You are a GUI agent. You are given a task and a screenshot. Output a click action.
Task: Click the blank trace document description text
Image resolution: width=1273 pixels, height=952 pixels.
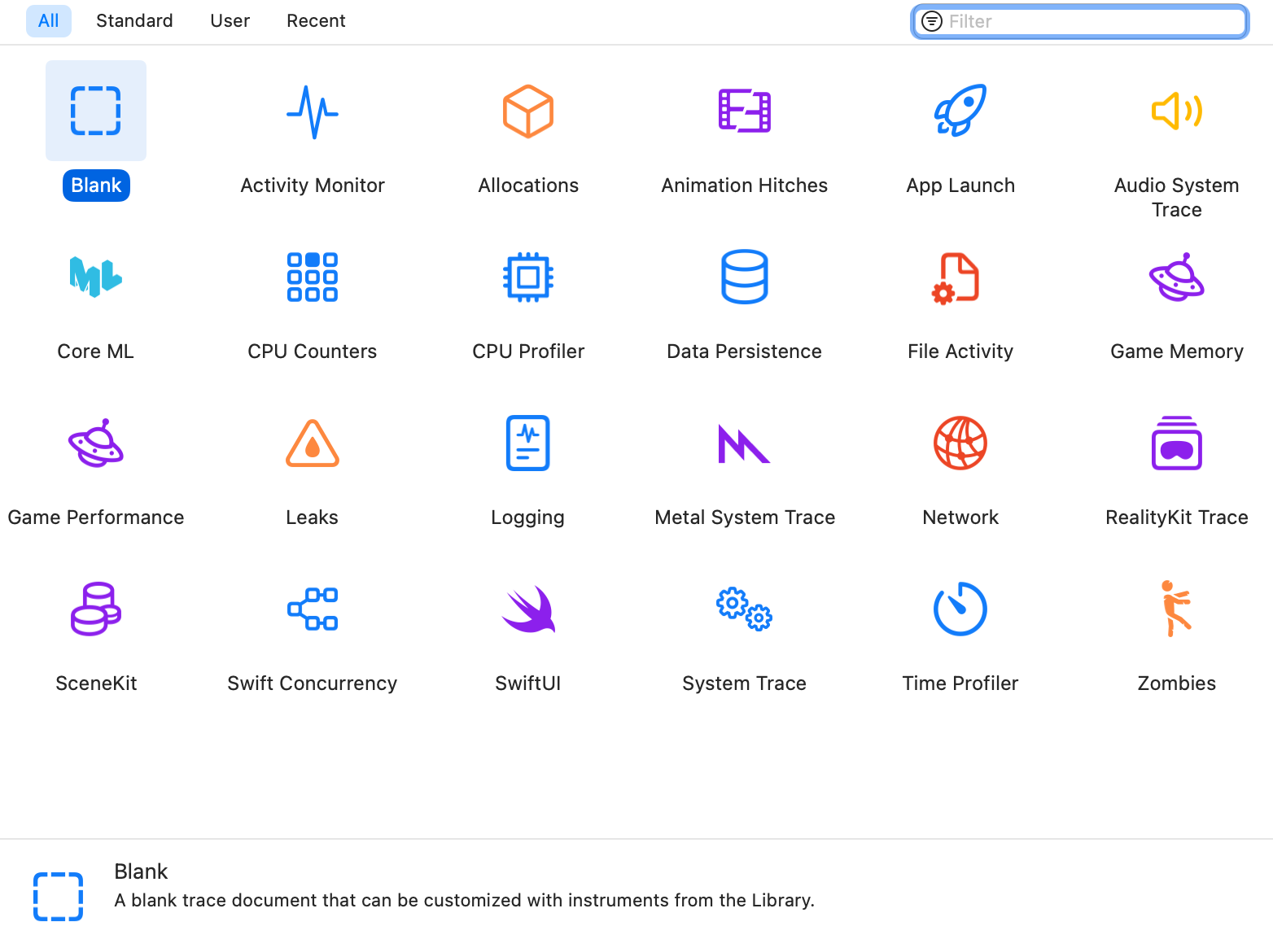(x=464, y=901)
